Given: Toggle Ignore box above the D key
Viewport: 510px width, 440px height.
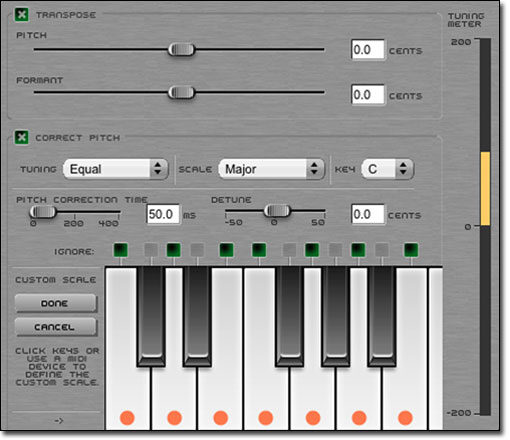Looking at the screenshot, I should click(174, 250).
